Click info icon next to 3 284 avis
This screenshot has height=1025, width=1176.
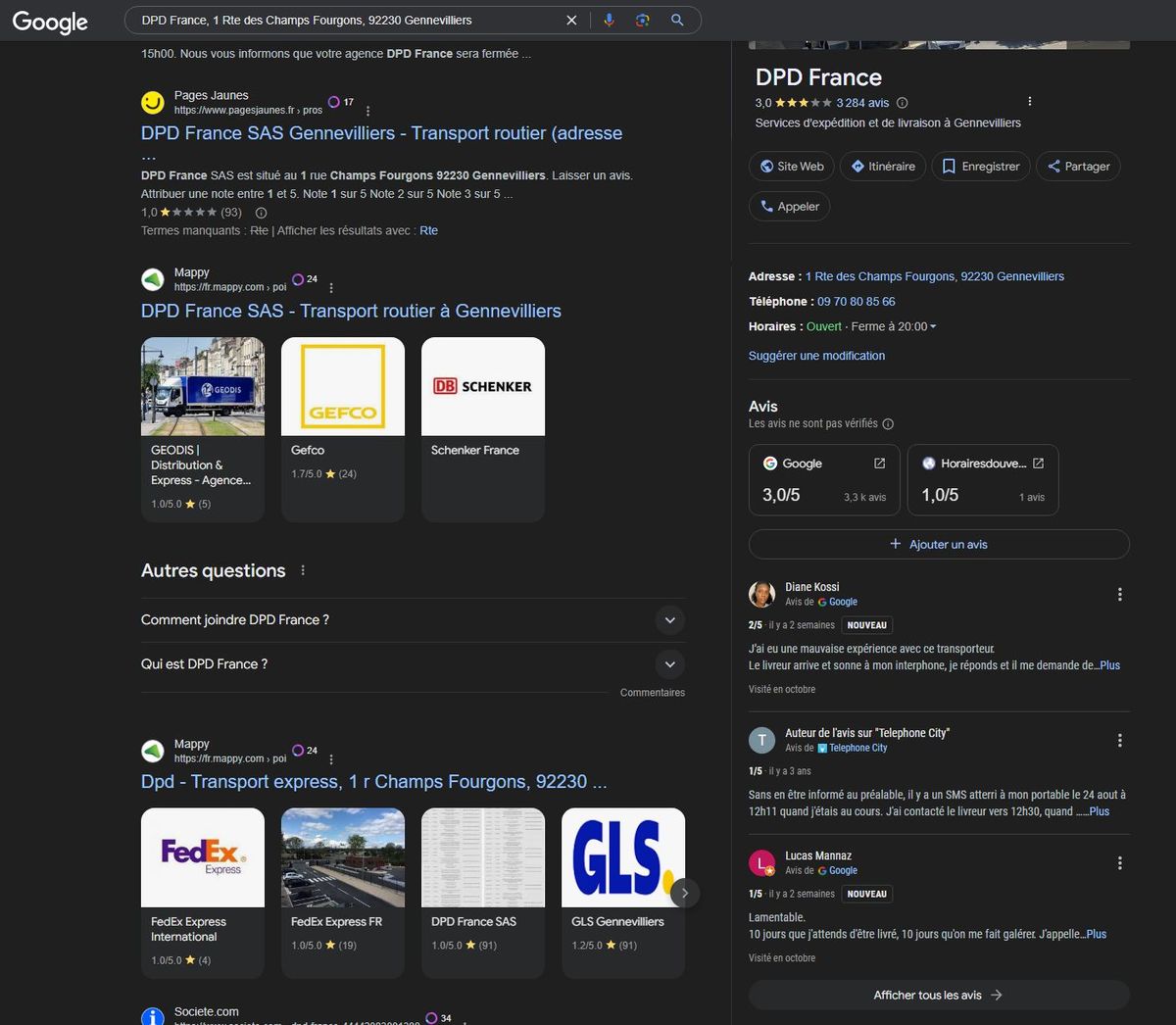pos(903,103)
